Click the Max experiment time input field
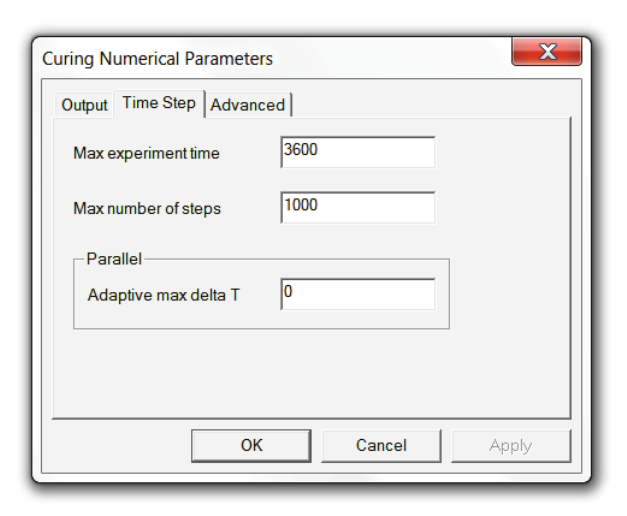 pyautogui.click(x=358, y=152)
